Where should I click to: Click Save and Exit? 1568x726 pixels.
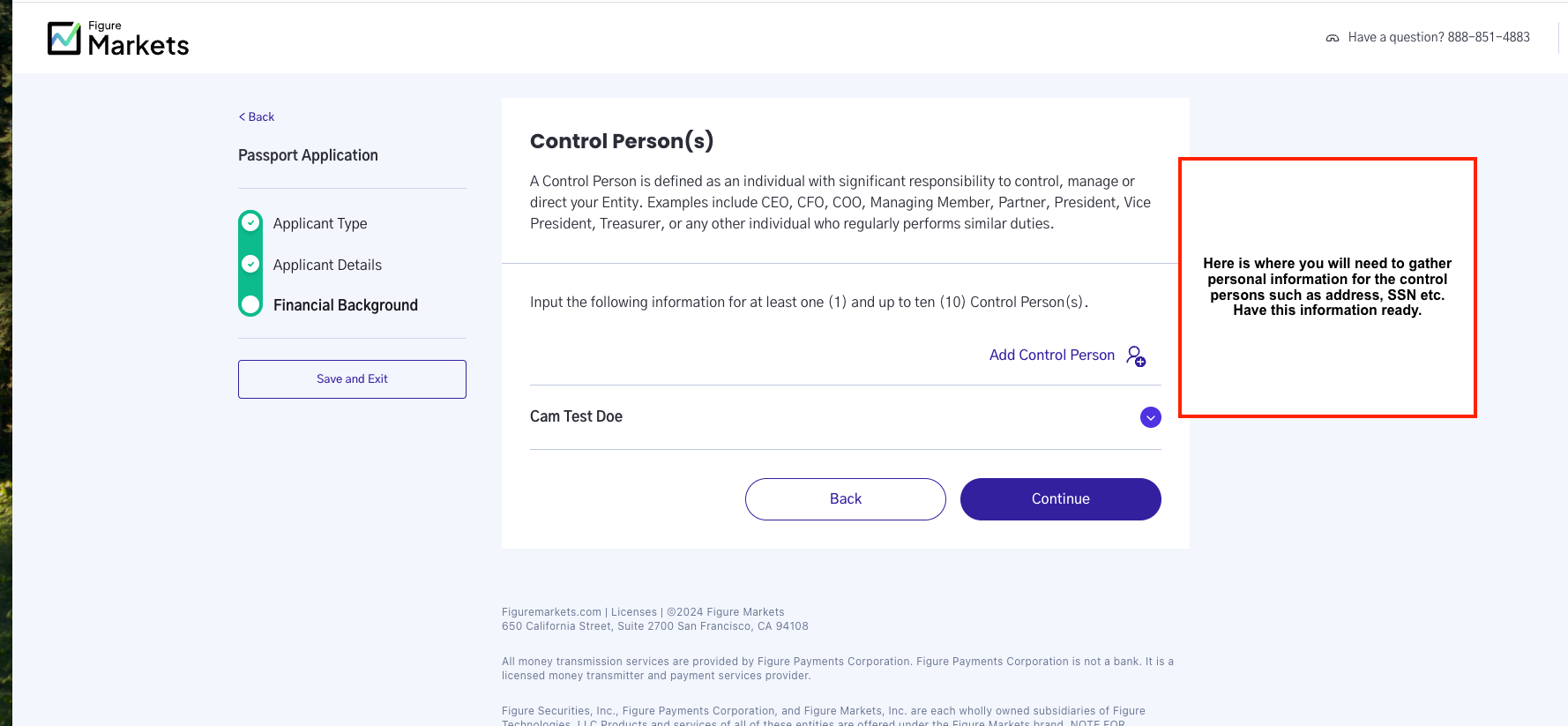pos(352,379)
